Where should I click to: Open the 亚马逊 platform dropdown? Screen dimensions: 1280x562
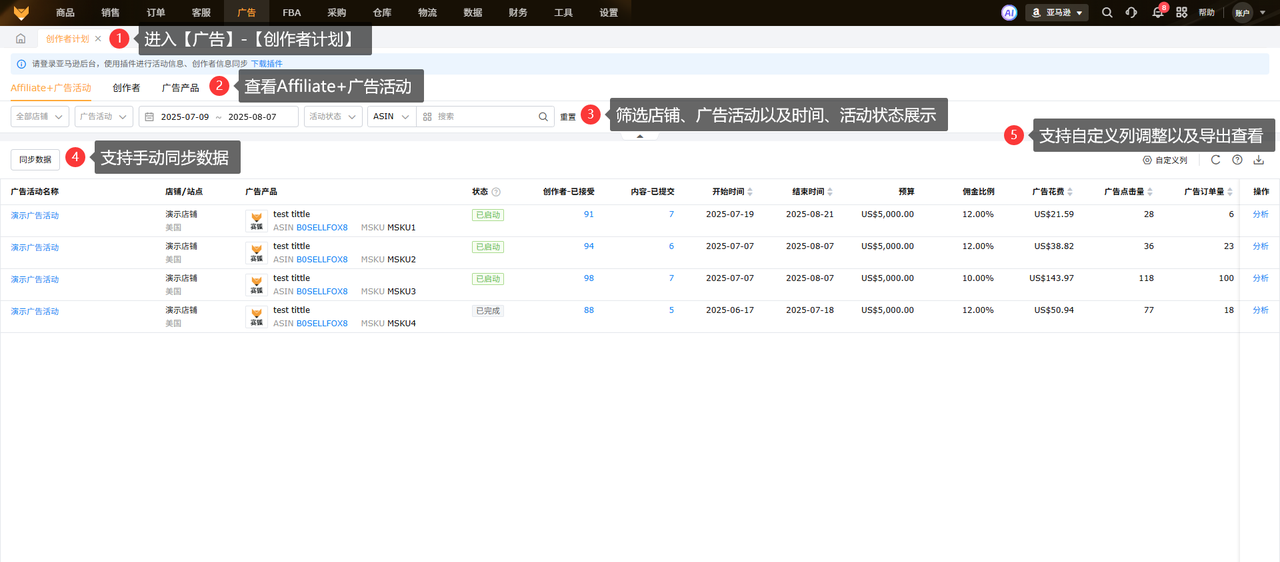pyautogui.click(x=1057, y=12)
